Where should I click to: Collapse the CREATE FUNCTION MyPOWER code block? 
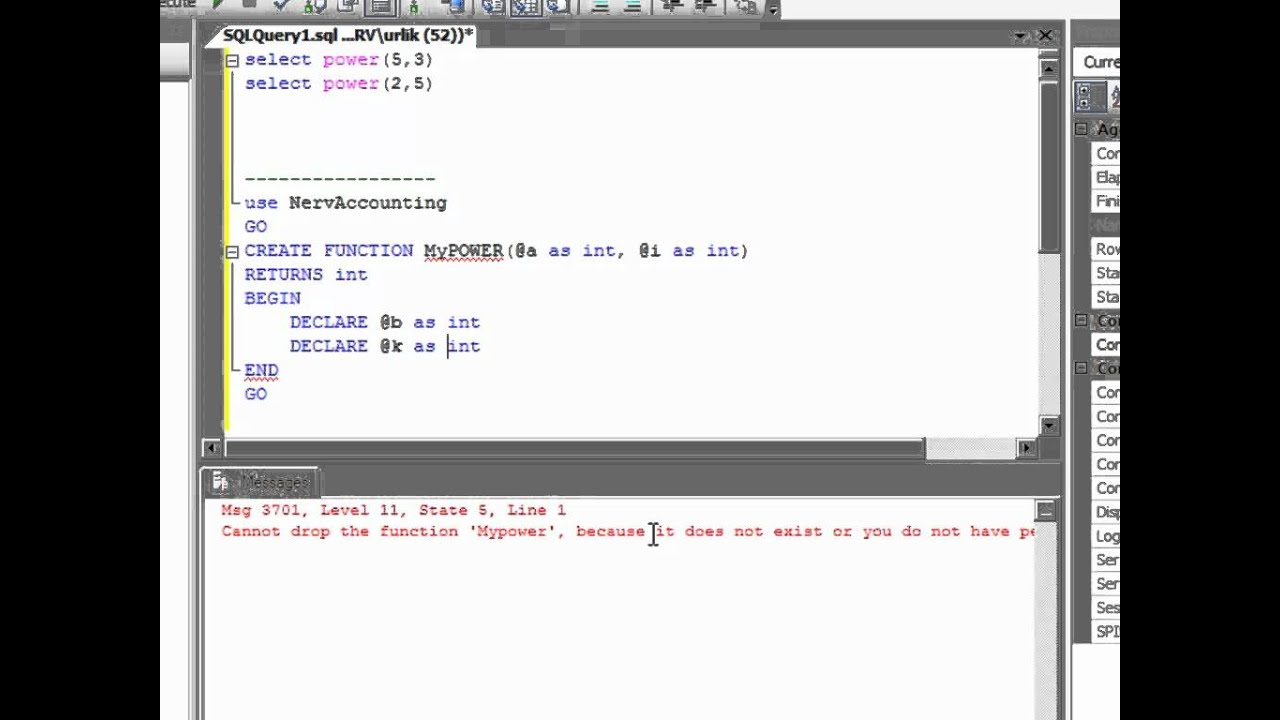232,251
